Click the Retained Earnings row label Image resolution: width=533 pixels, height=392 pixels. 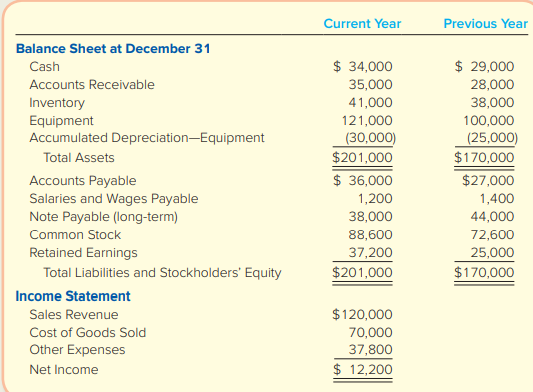83,253
